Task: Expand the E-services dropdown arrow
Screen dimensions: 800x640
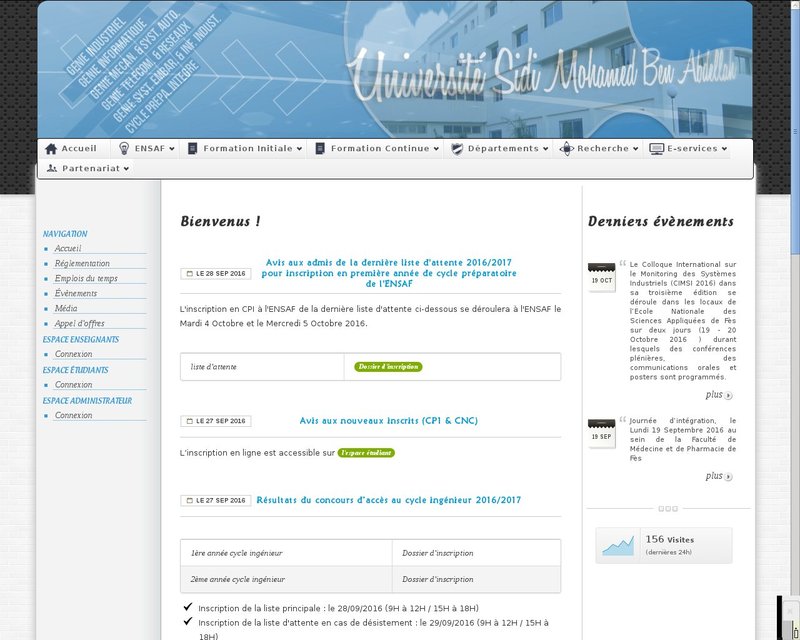Action: (x=724, y=149)
